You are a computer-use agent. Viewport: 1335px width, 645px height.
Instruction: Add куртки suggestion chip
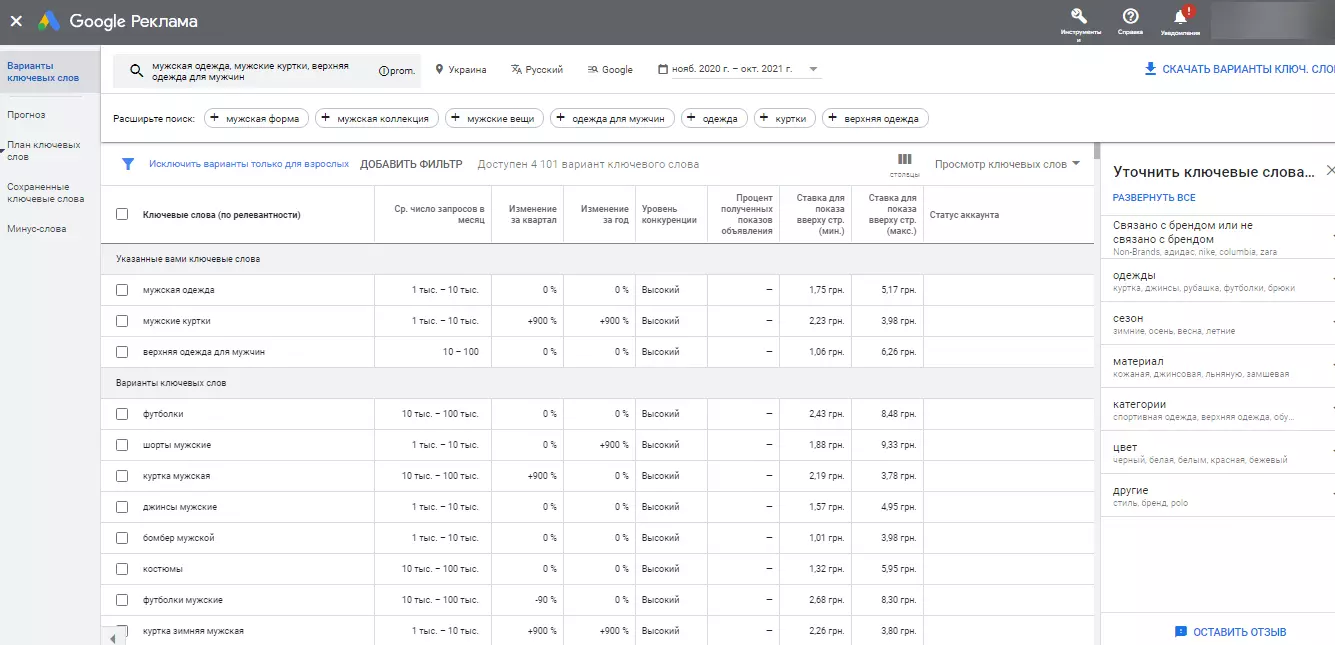(x=785, y=118)
